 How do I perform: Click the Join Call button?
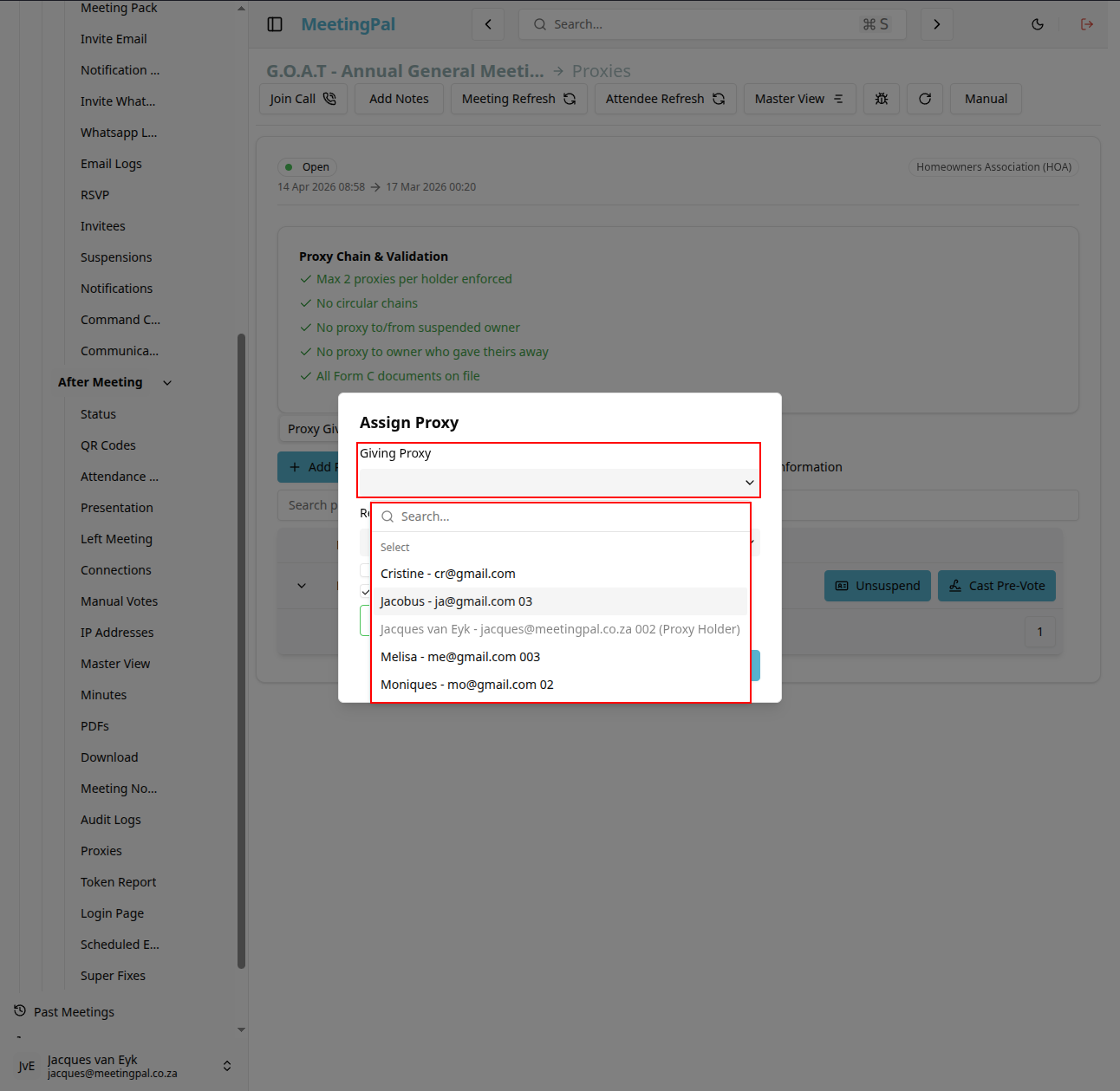pyautogui.click(x=303, y=99)
